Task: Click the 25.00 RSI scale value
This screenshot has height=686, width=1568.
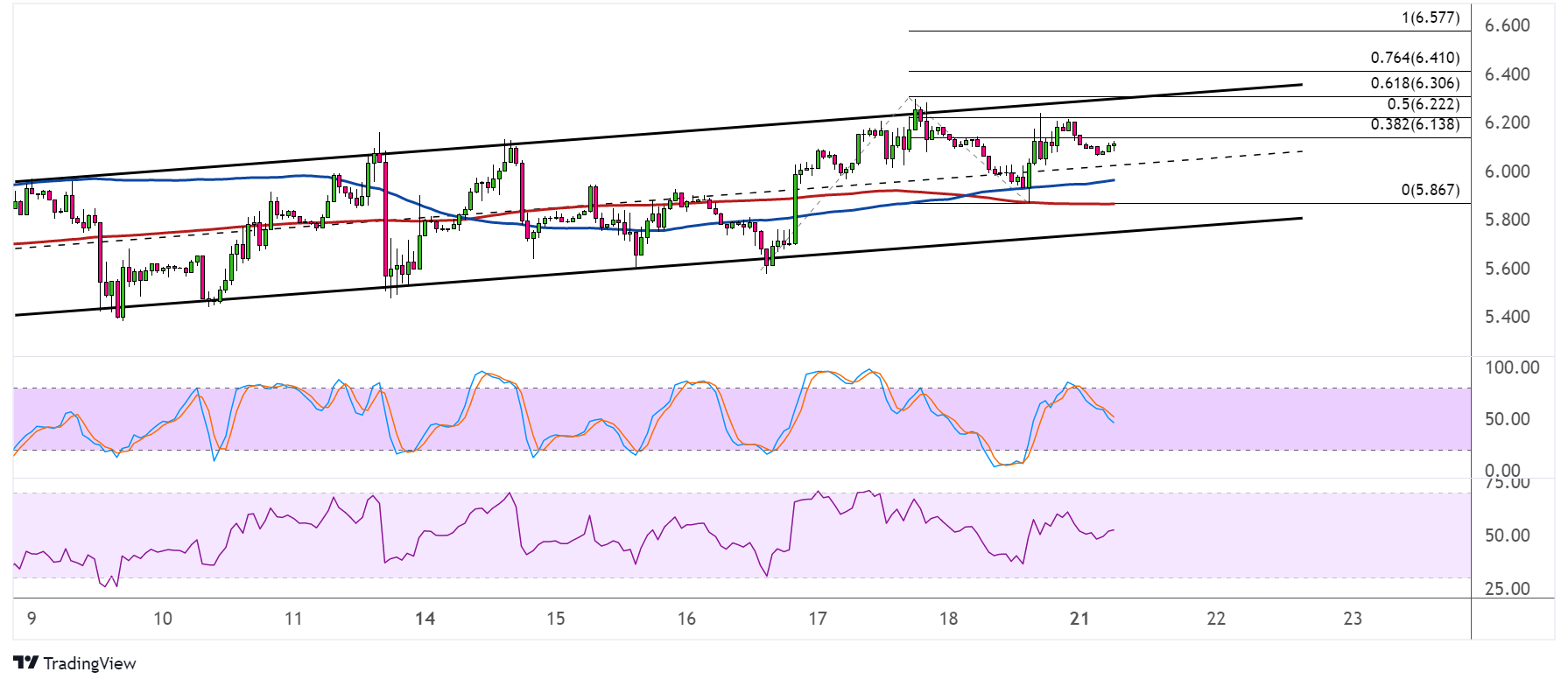Action: click(1508, 589)
